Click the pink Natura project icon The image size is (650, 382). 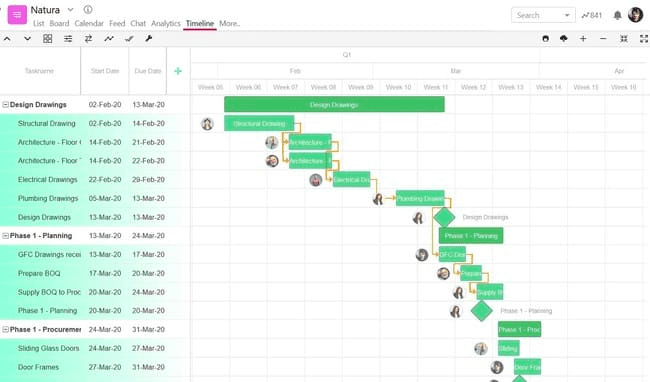pos(17,15)
